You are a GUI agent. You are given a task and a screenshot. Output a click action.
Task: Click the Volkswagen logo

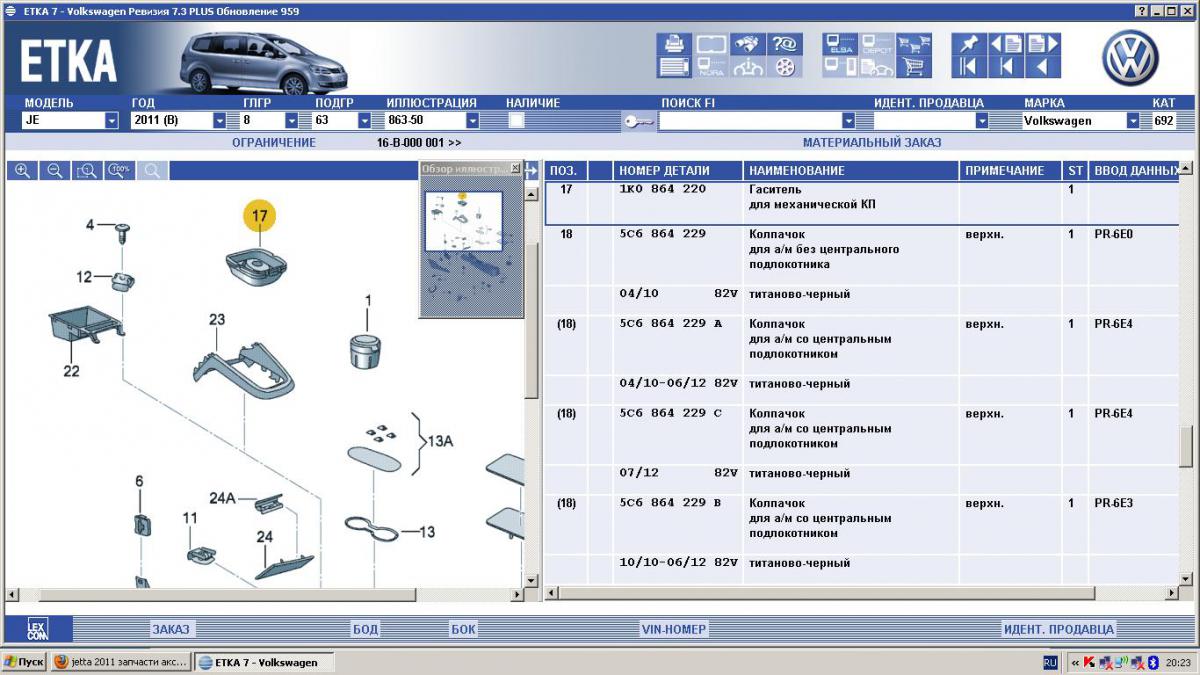click(1130, 58)
